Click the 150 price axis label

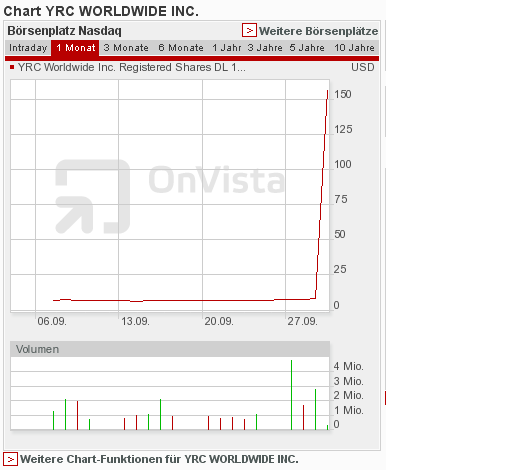click(343, 94)
